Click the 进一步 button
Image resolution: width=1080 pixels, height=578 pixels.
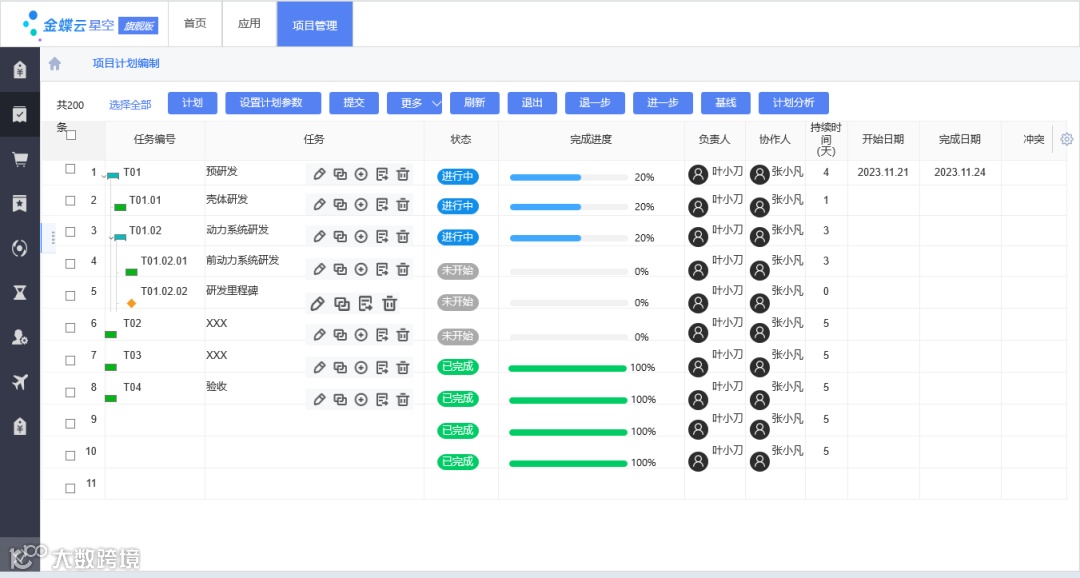663,103
